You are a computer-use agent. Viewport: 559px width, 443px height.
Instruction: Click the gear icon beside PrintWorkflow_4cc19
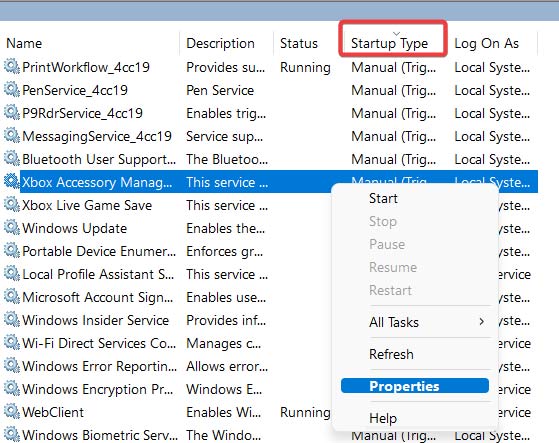pos(12,67)
